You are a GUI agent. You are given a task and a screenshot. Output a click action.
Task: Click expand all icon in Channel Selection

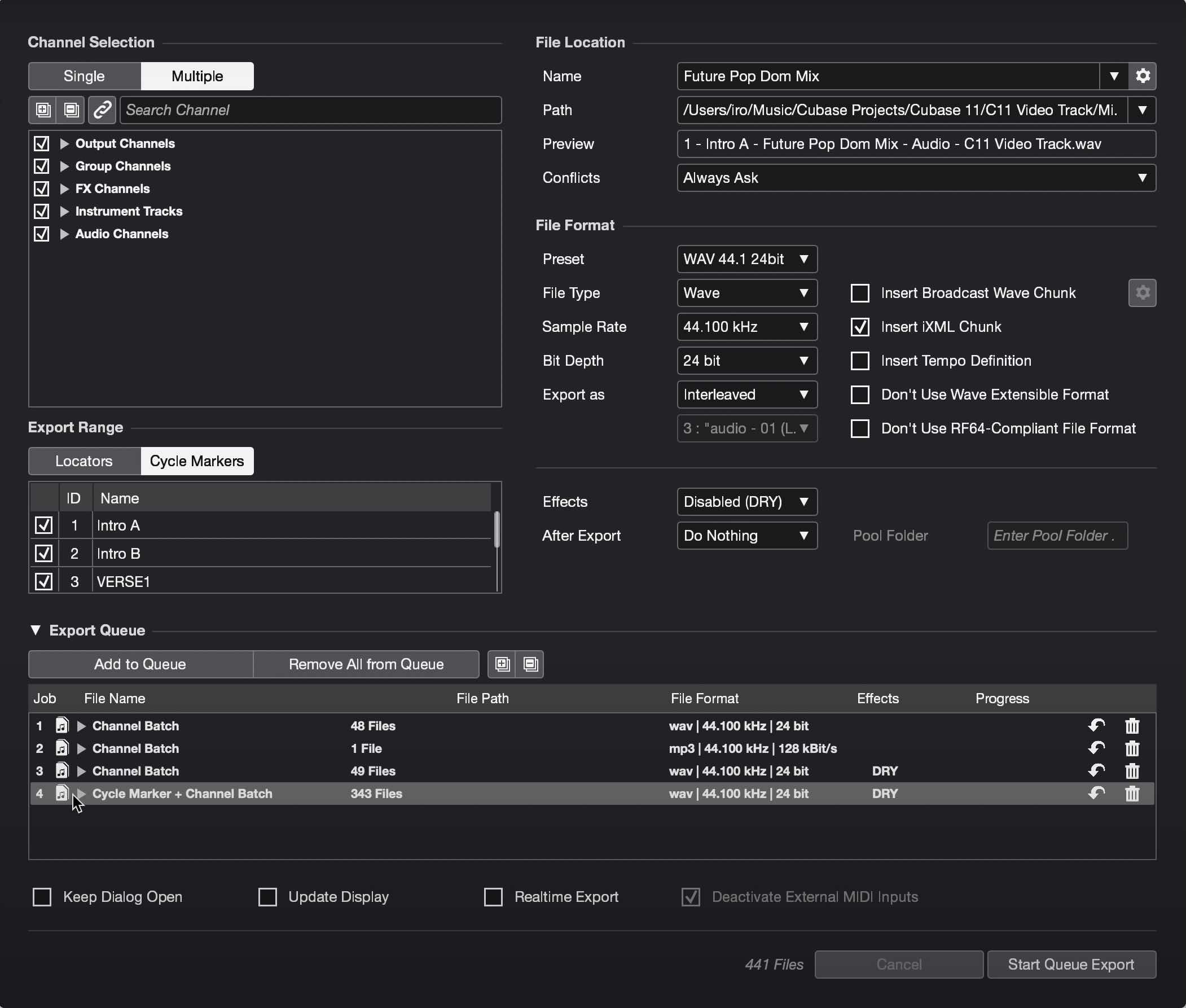(x=43, y=109)
